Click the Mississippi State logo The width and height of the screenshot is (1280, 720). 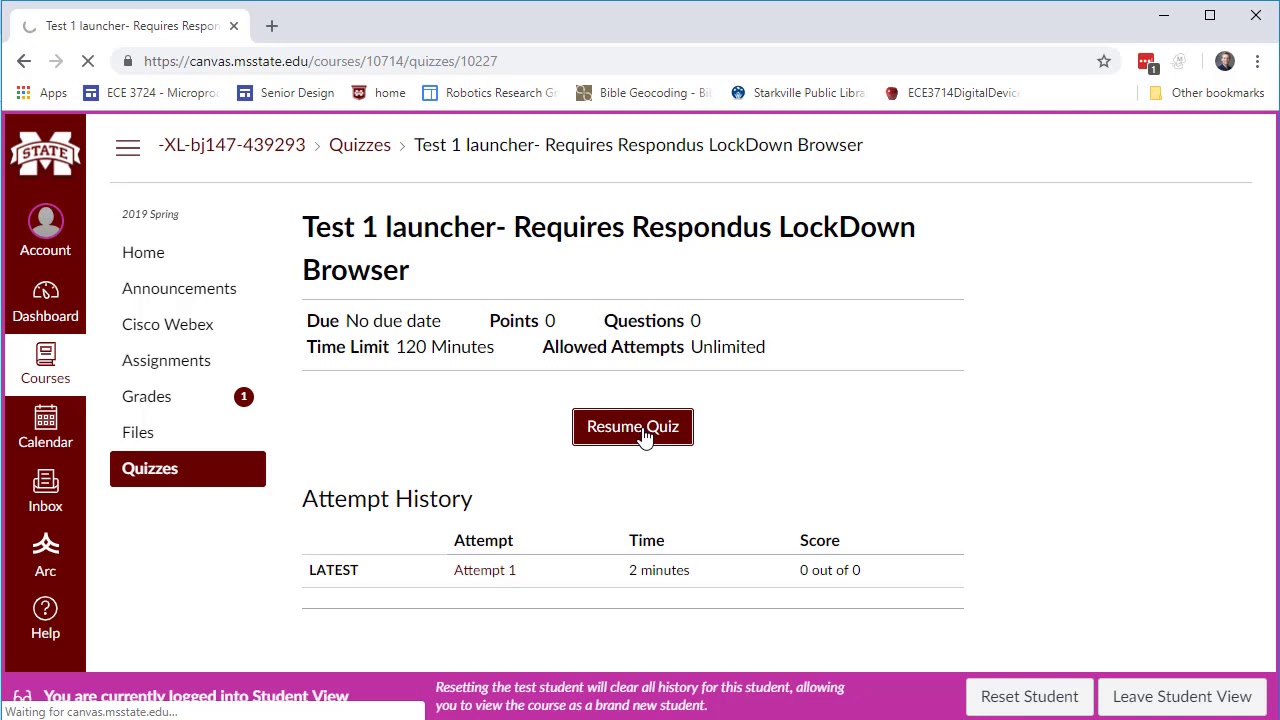click(45, 153)
